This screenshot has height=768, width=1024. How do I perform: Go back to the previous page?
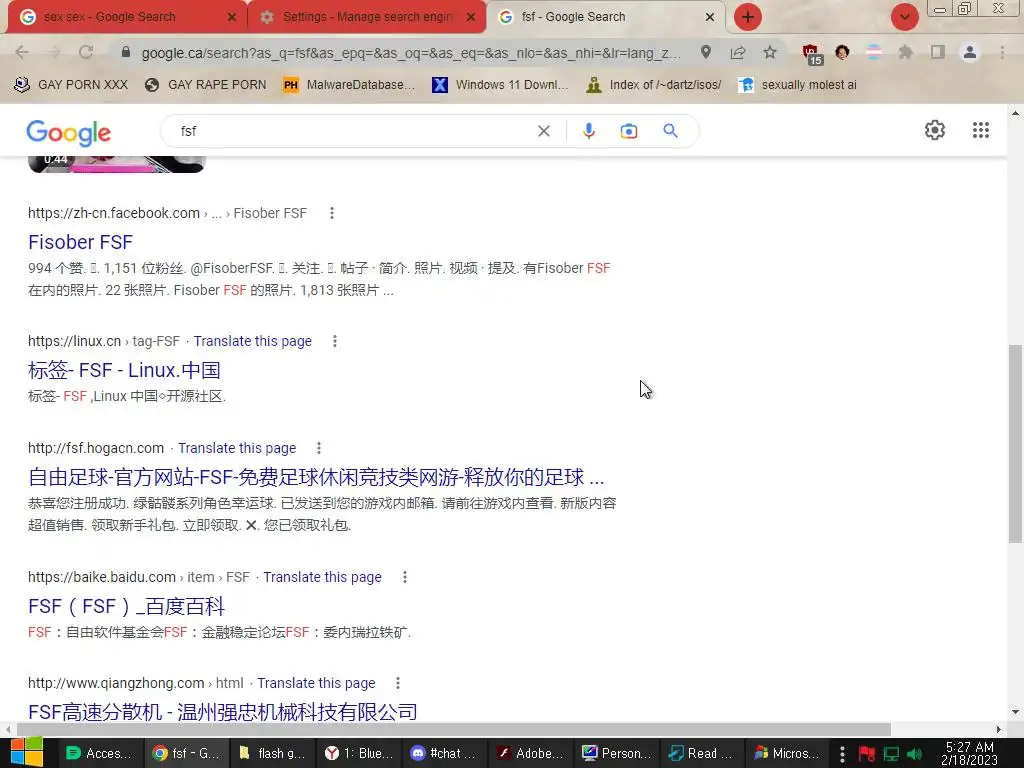click(22, 52)
